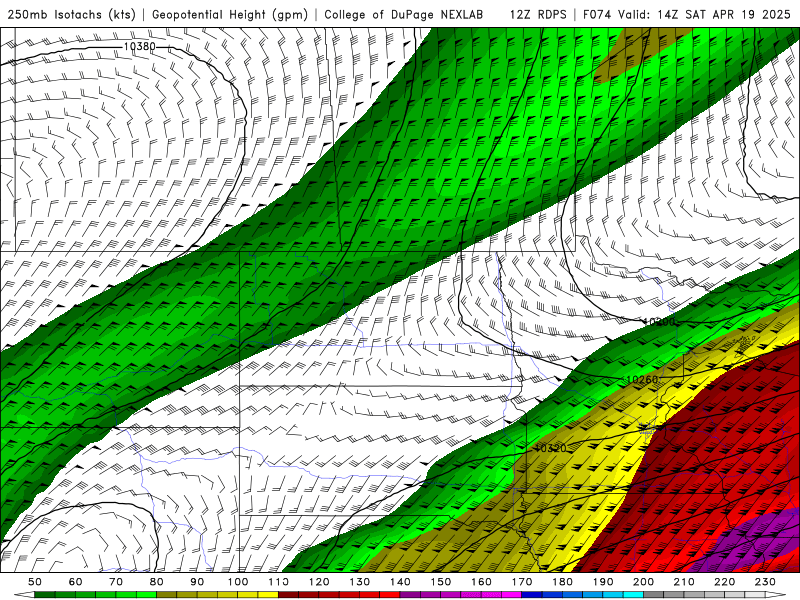Click the 210 value on the legend
The image size is (800, 600).
(x=684, y=582)
